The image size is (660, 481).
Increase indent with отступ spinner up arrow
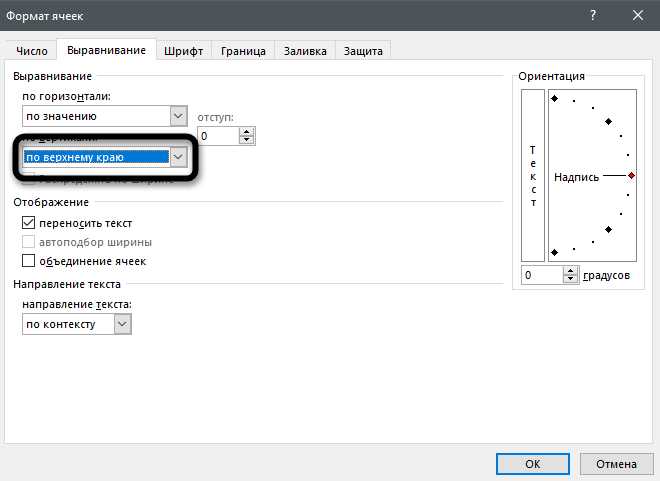point(248,131)
